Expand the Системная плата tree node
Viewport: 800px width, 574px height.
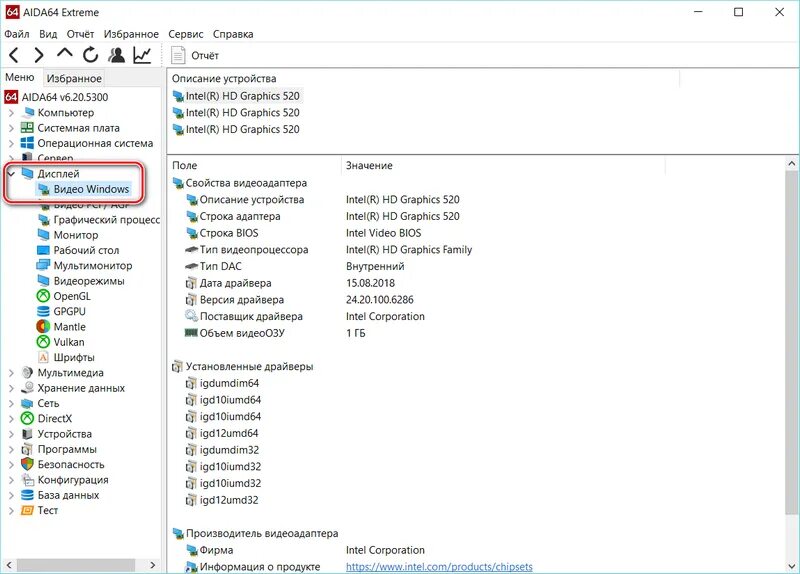[x=11, y=128]
